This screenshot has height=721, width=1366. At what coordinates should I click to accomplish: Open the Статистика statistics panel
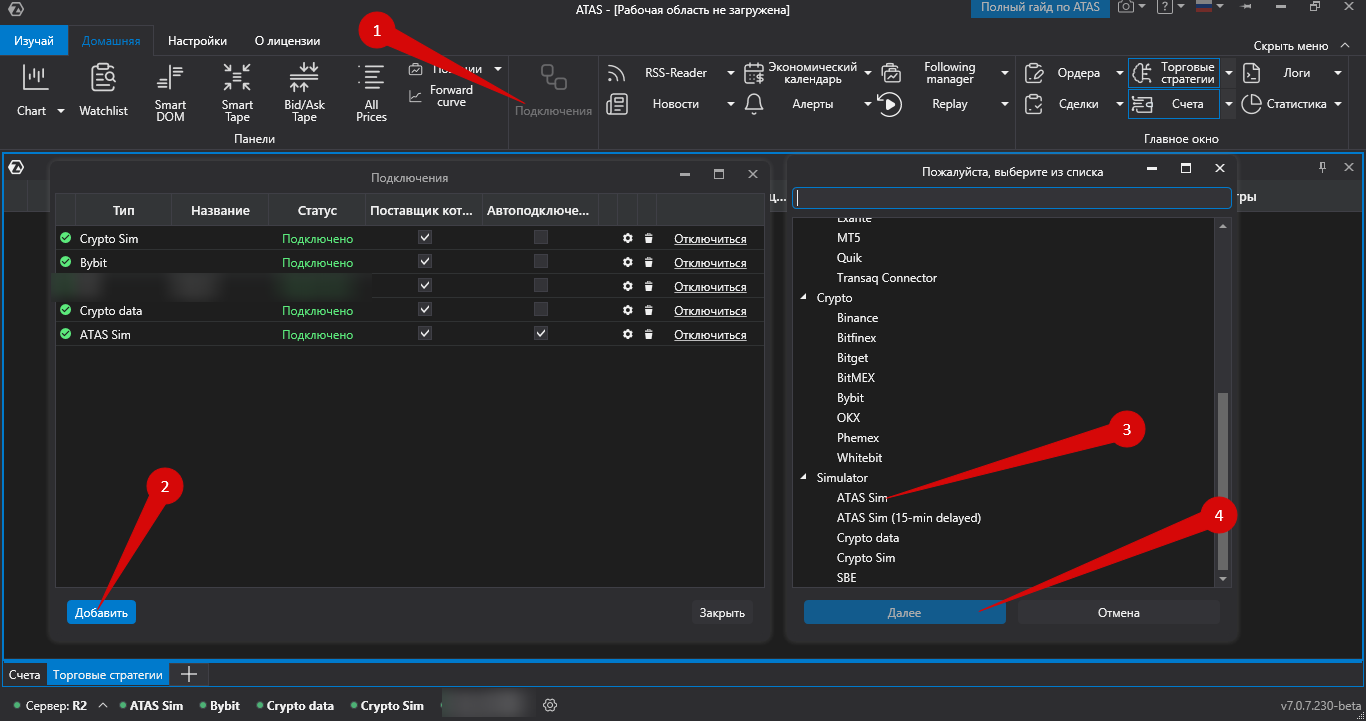[x=1285, y=104]
